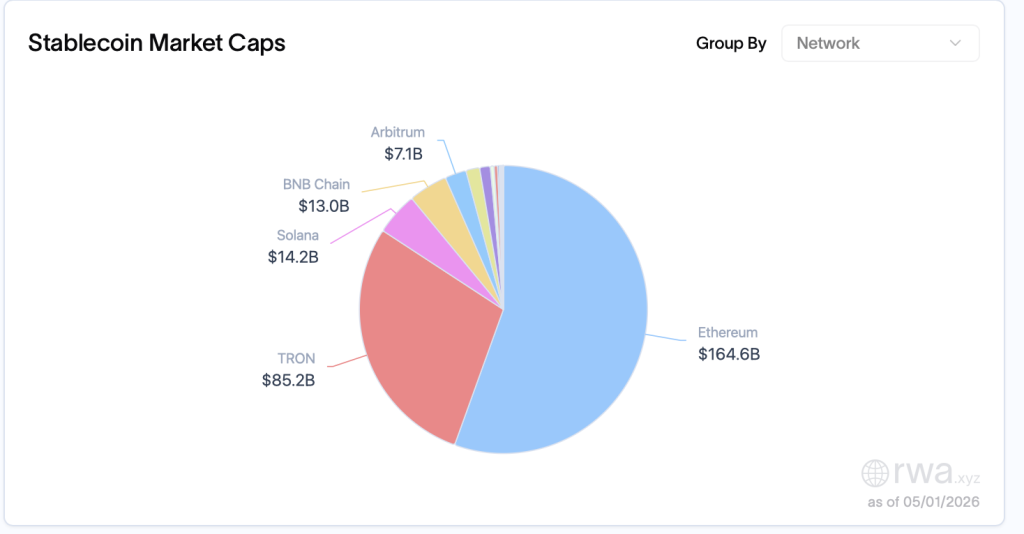Click the $85.2B TRON value
Screen dimensions: 1024x534
point(288,380)
